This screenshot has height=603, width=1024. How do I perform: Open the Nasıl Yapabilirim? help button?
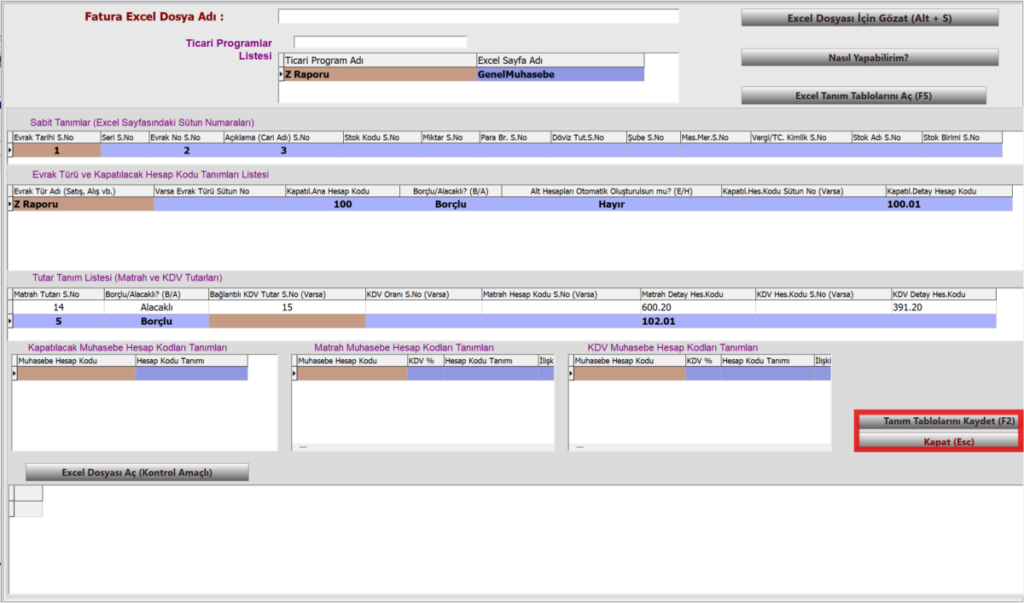869,57
